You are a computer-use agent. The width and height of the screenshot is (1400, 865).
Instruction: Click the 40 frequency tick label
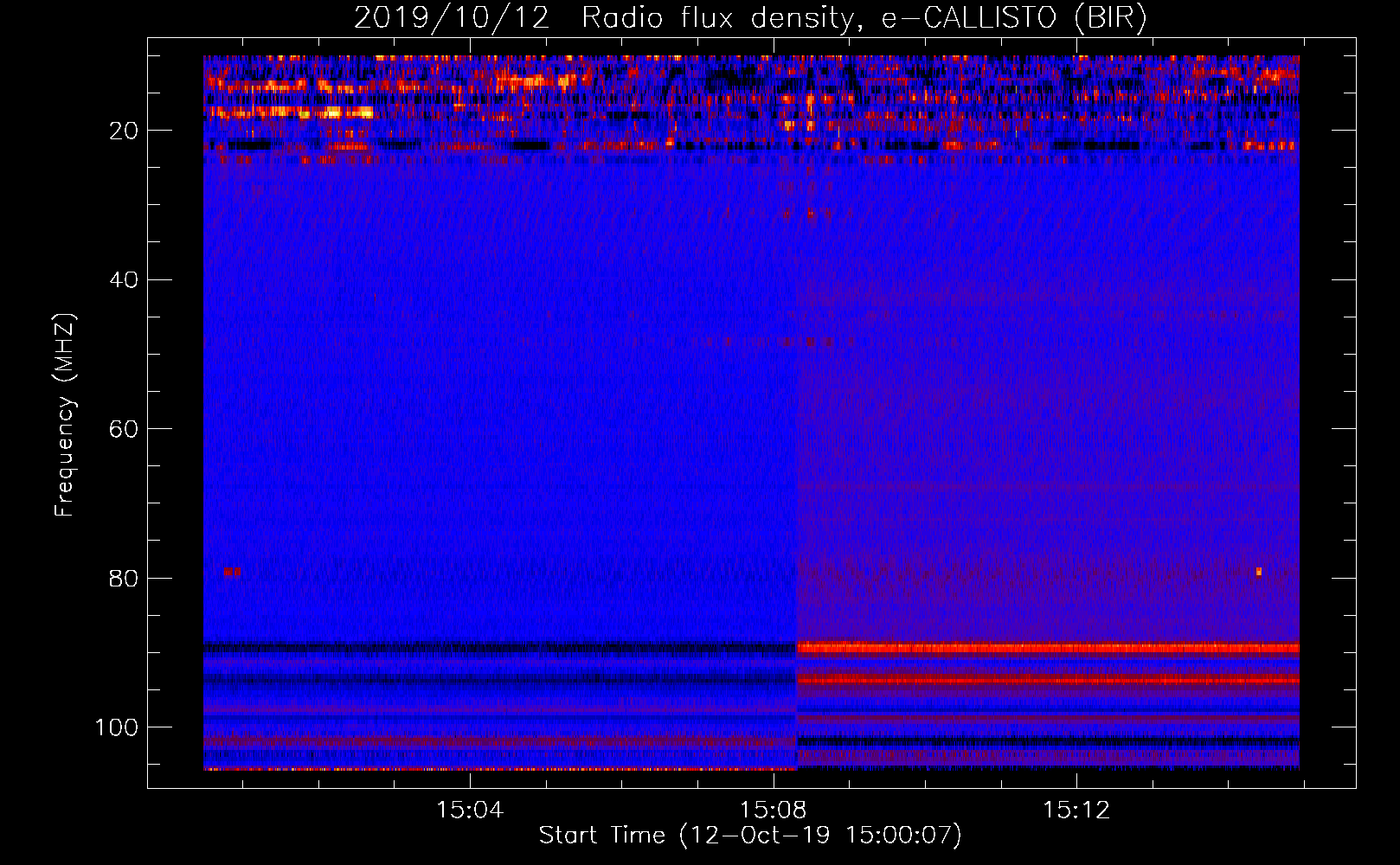click(125, 280)
